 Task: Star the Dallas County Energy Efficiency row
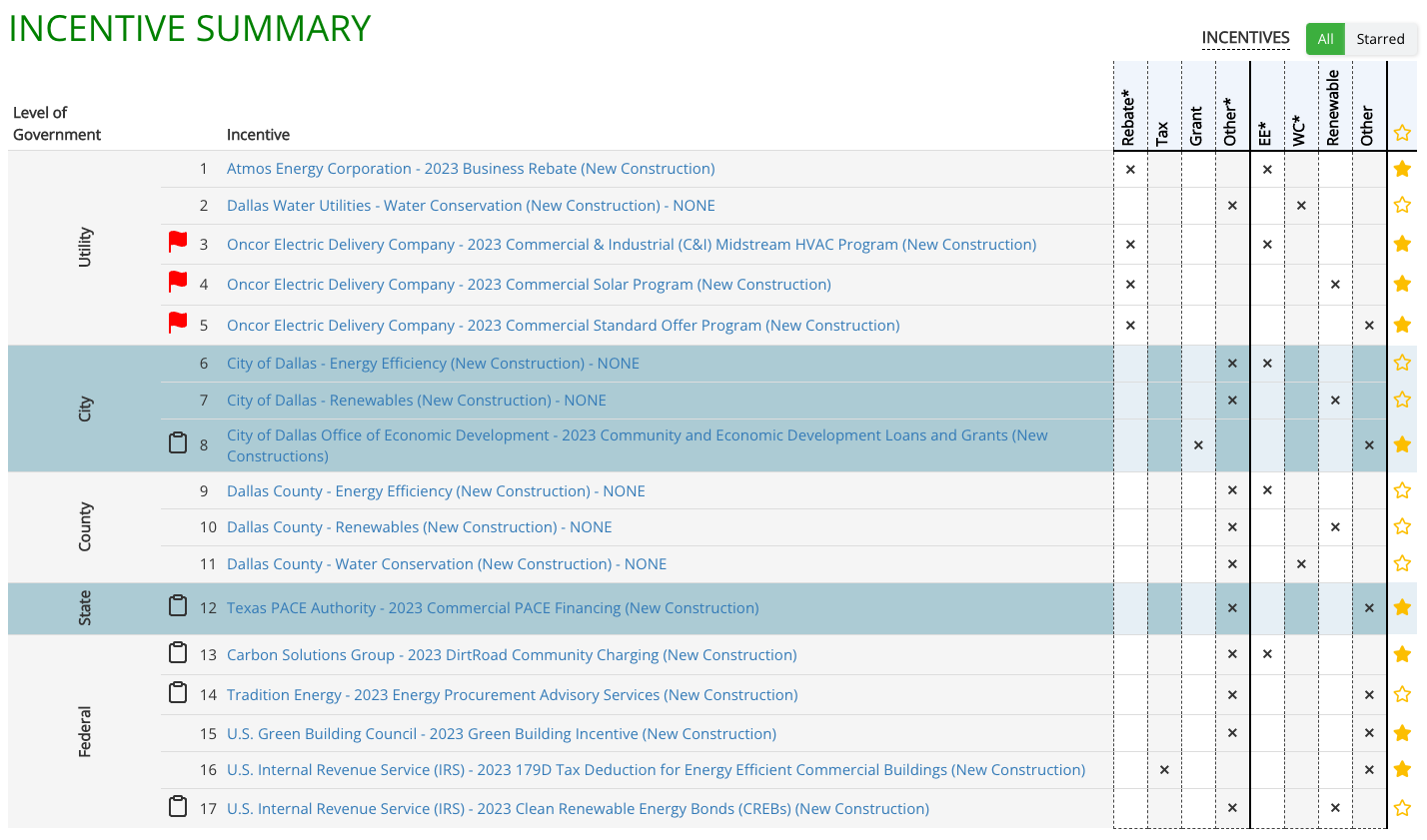coord(1402,490)
